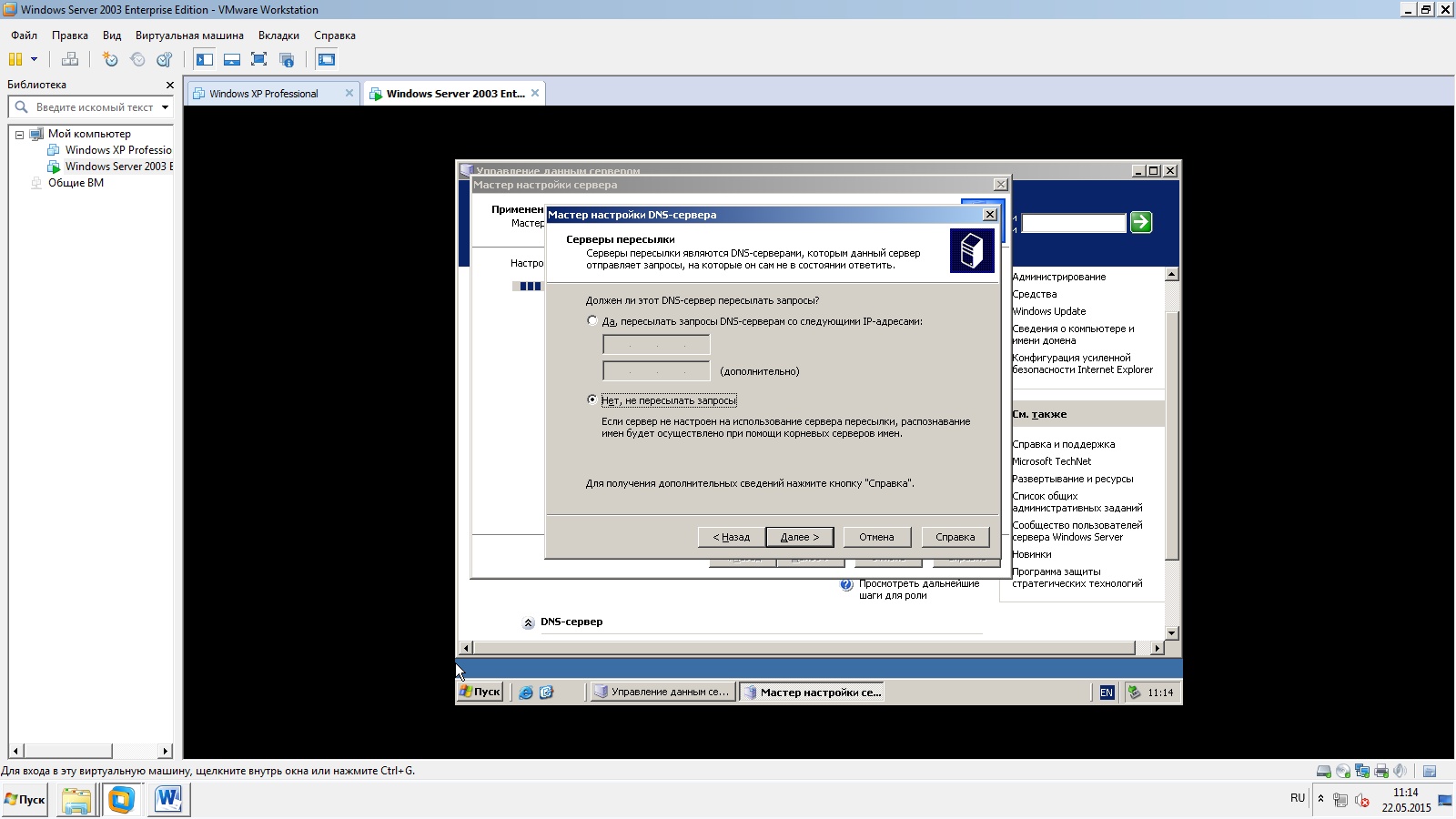This screenshot has width=1456, height=819.
Task: Click the Unity mode icon
Action: [x=287, y=59]
